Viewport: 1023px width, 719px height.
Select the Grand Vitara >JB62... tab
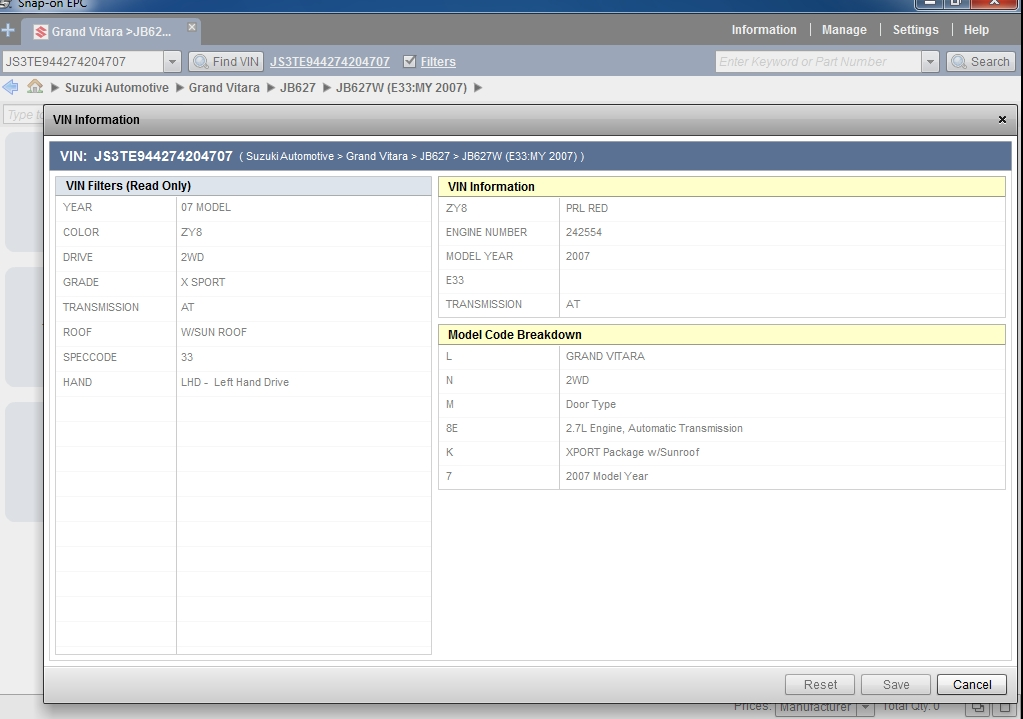pos(111,31)
